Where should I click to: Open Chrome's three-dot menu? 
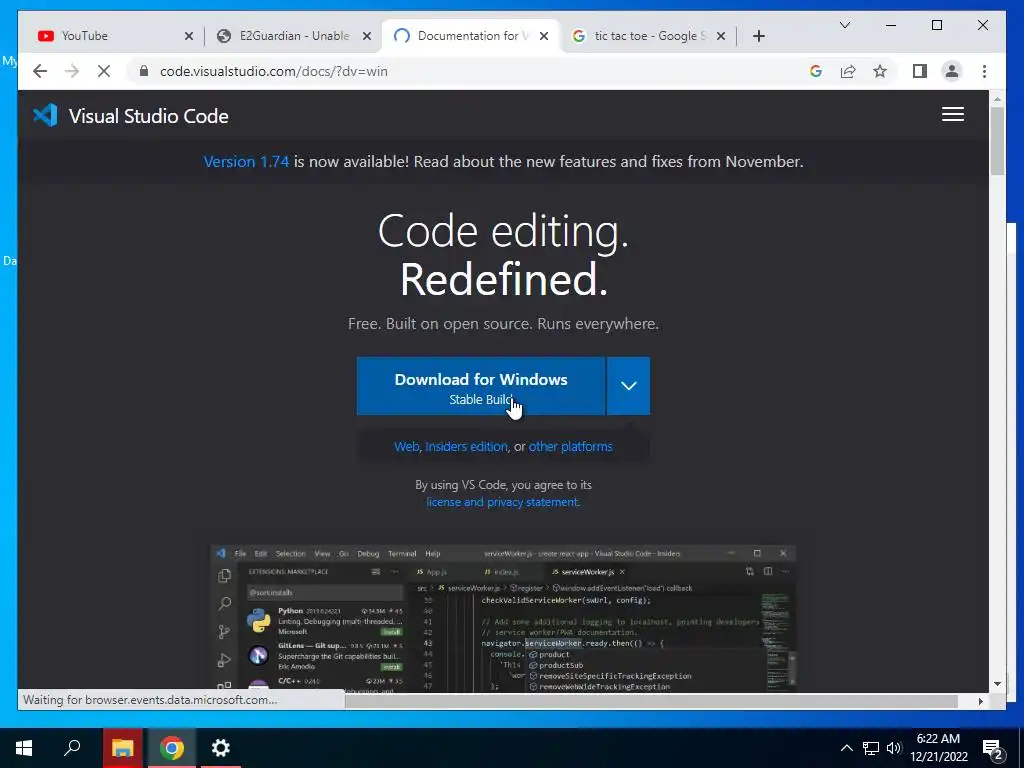pos(984,71)
